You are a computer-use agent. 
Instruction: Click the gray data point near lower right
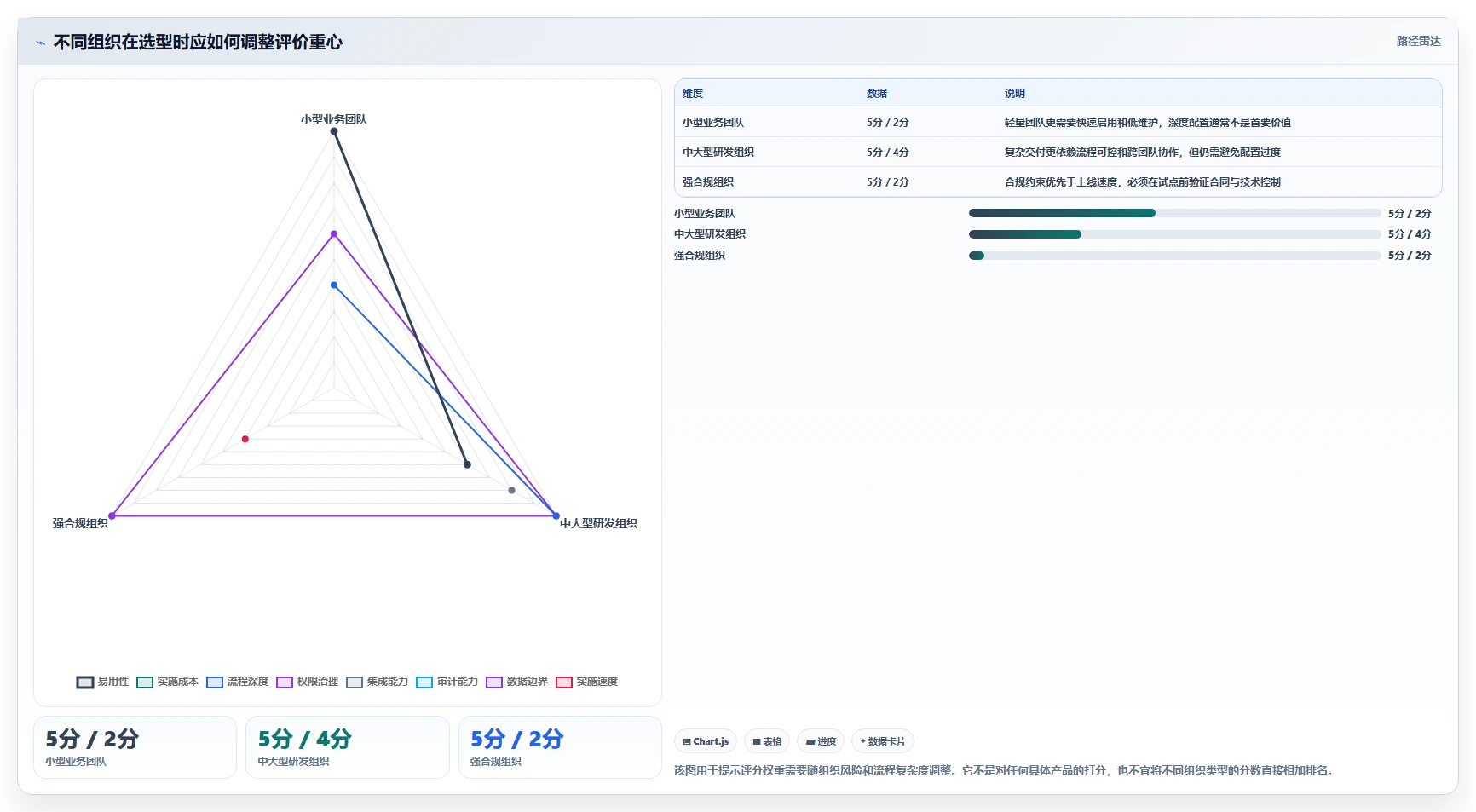click(x=511, y=490)
